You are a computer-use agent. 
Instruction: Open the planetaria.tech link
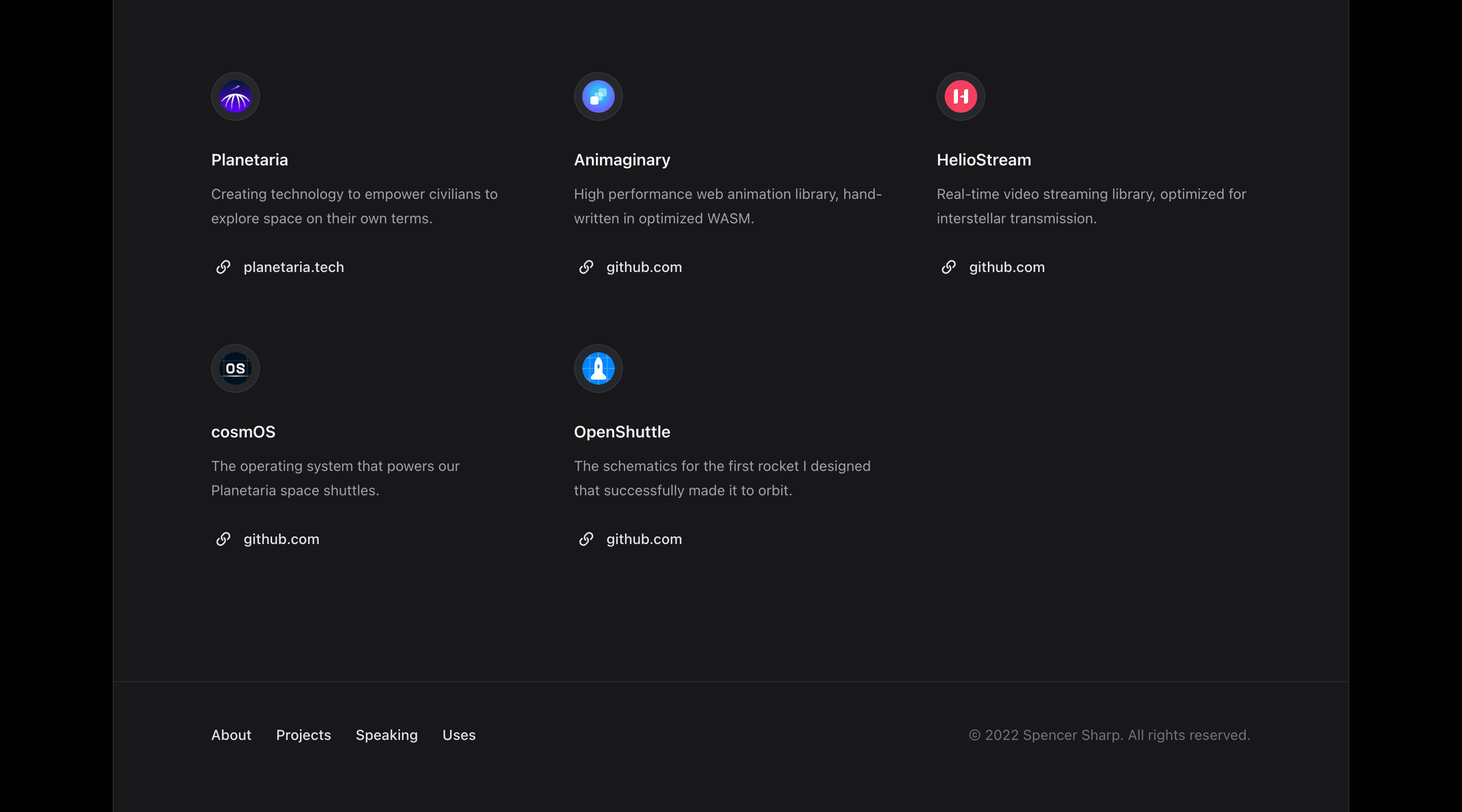[x=293, y=267]
